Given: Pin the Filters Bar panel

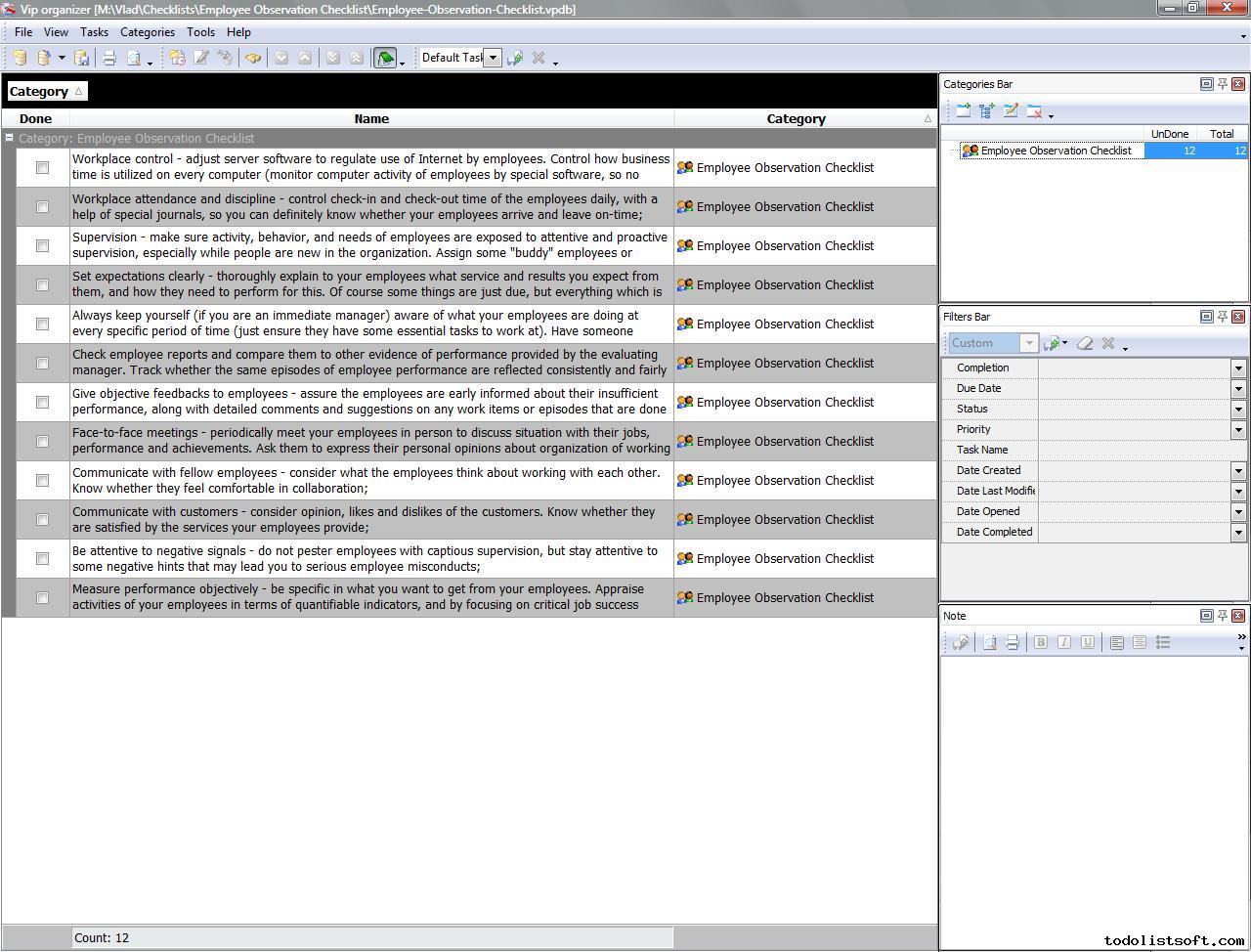Looking at the screenshot, I should click(1222, 317).
